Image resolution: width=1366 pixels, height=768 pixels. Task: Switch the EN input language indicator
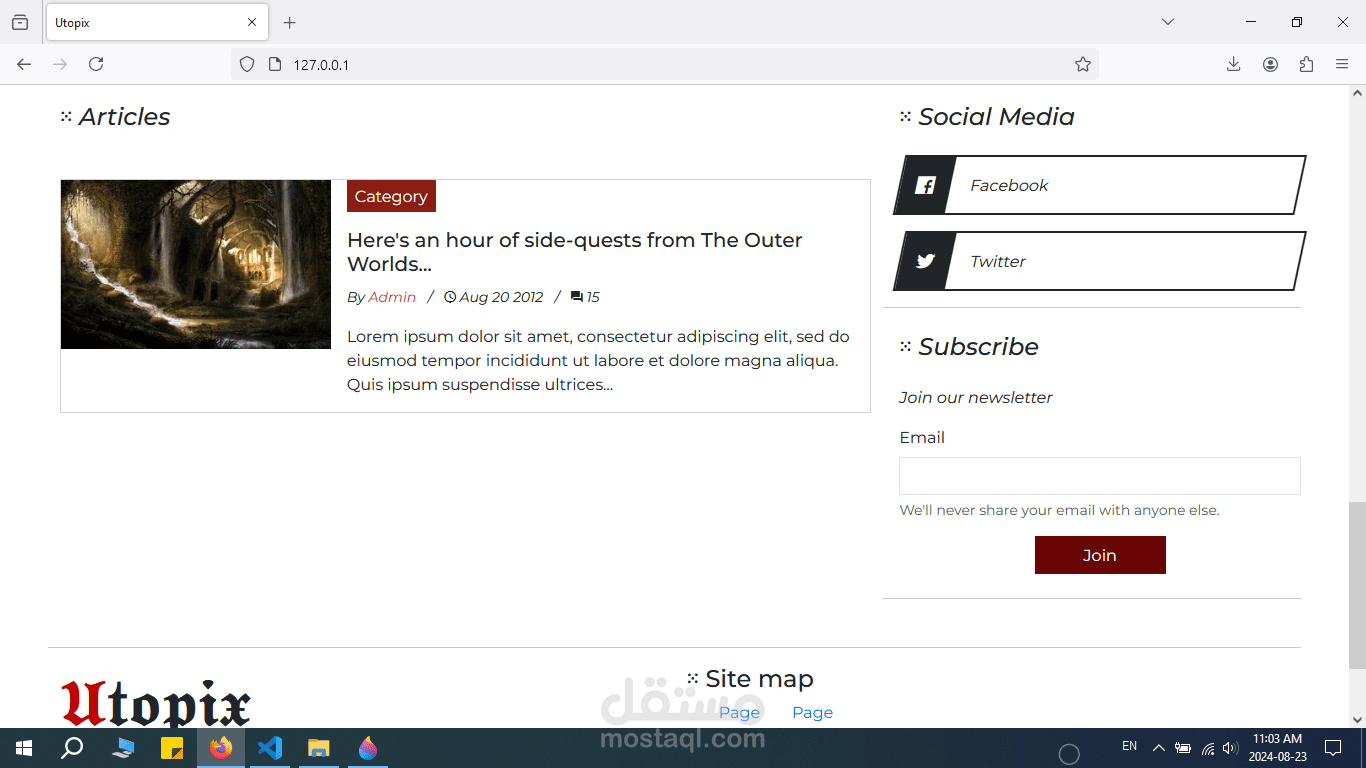pos(1130,746)
